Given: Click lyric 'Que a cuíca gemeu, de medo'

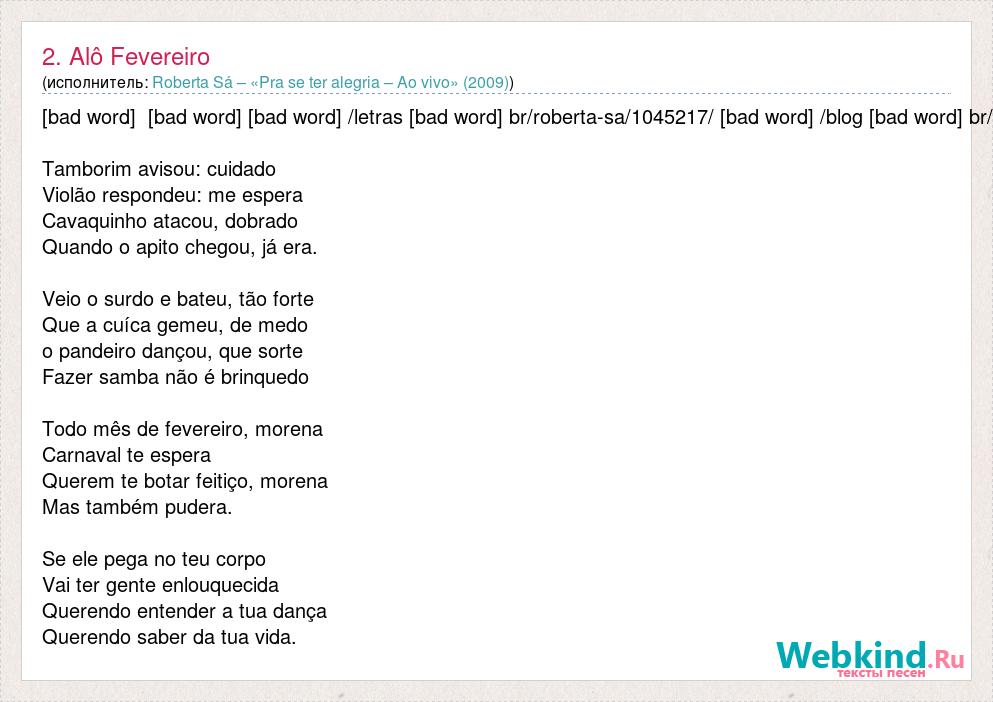Looking at the screenshot, I should click(x=175, y=325).
